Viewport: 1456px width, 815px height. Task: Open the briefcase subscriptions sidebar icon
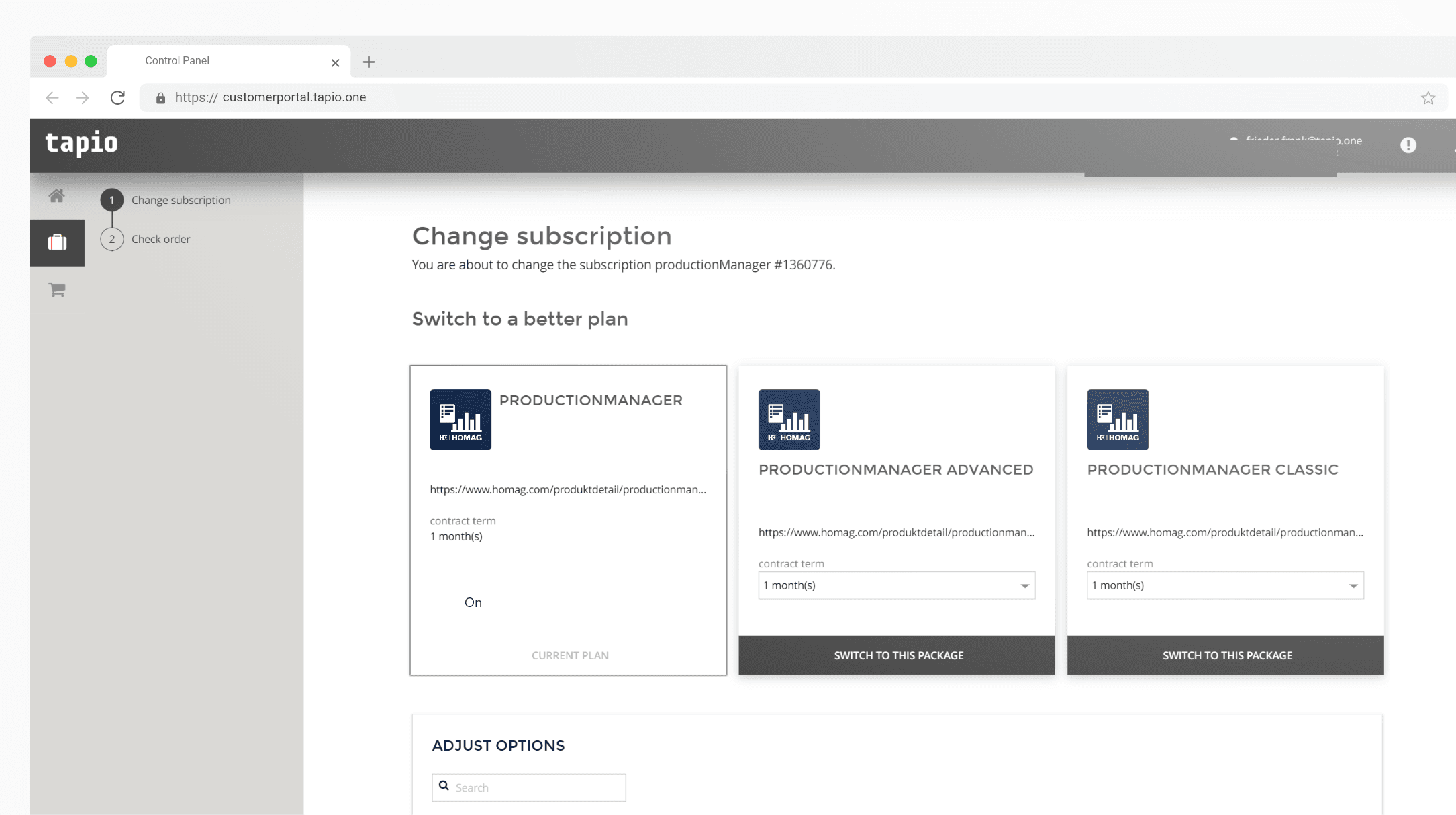57,242
